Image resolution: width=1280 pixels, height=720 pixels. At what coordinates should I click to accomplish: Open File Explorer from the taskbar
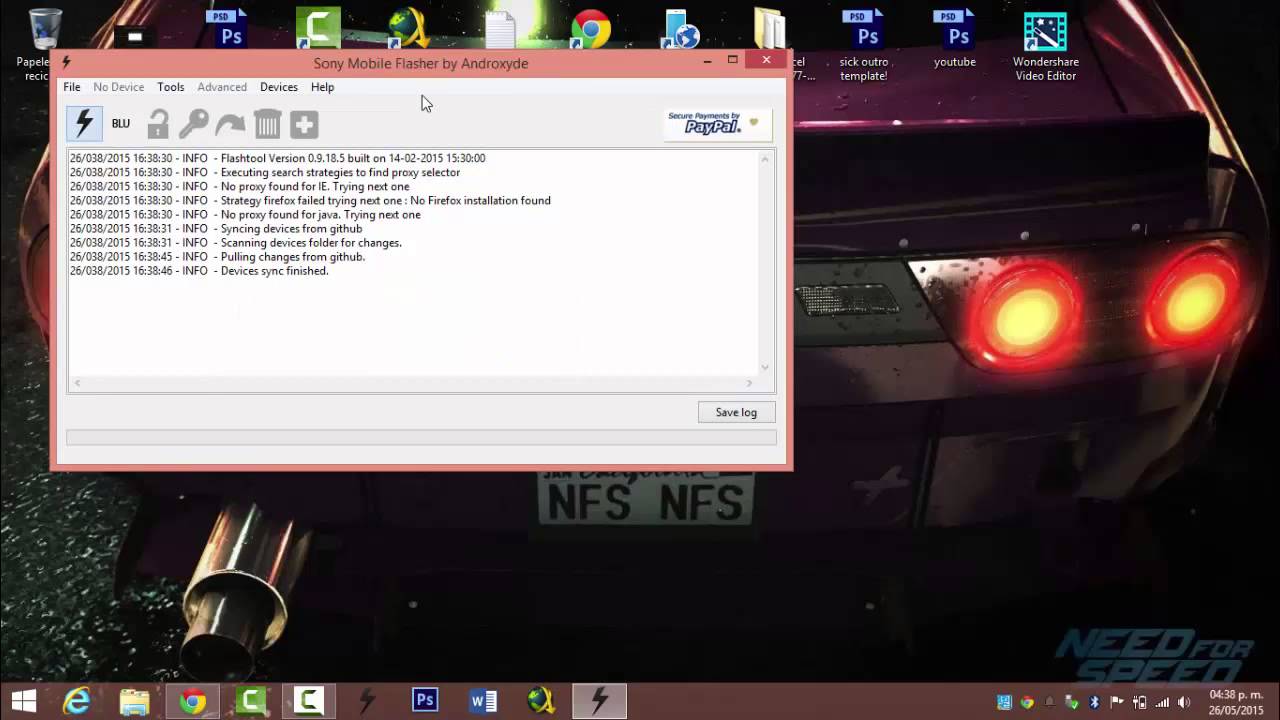pyautogui.click(x=135, y=701)
